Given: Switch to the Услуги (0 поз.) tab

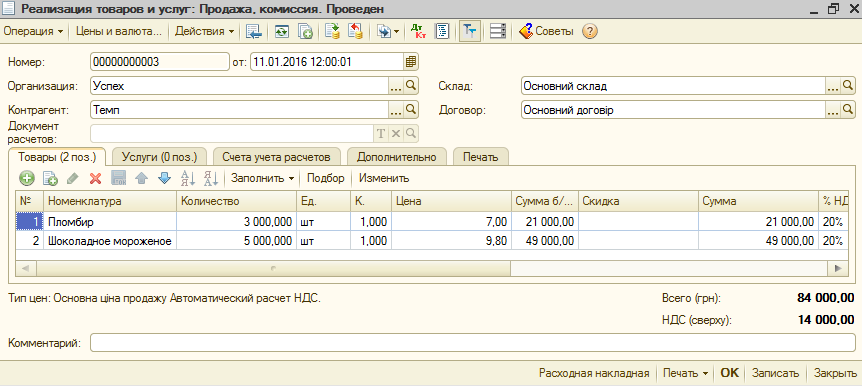Looking at the screenshot, I should (x=159, y=157).
